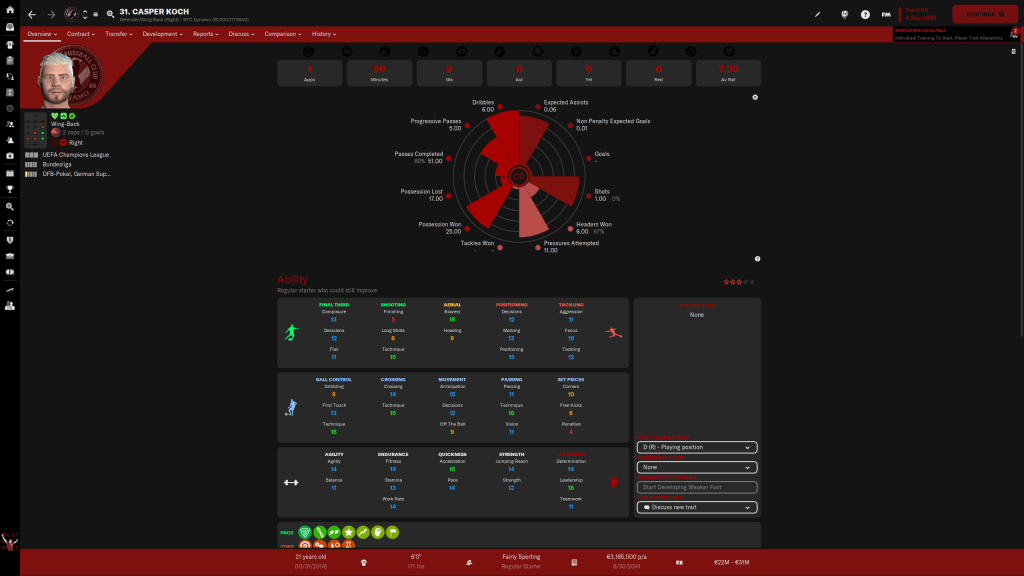The height and width of the screenshot is (576, 1024).
Task: Open the 'Discuss new trait' dropdown
Action: (x=697, y=507)
